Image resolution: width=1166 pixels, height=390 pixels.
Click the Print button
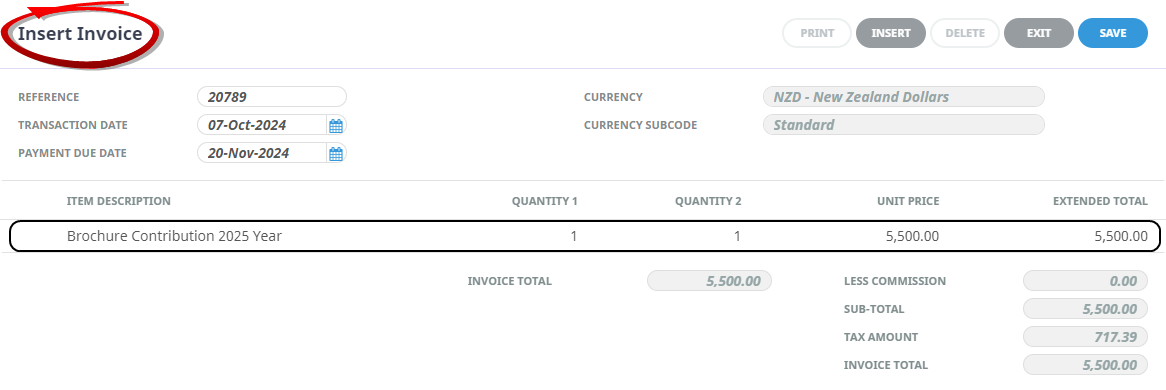click(816, 33)
